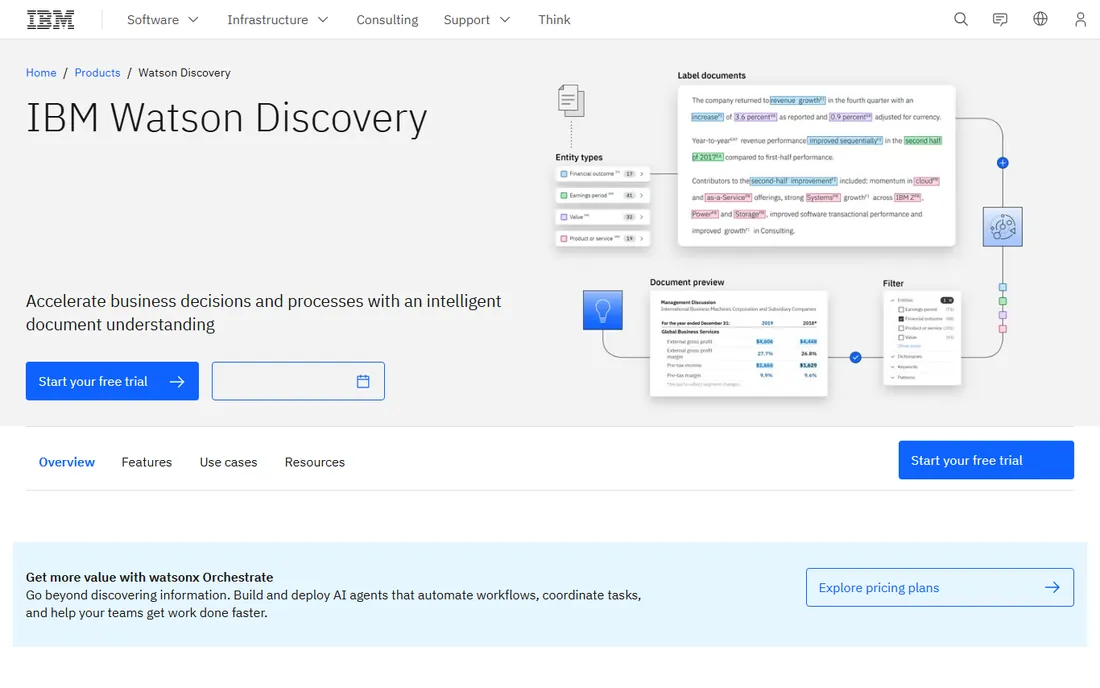Click the '3.6 percent' highlighted value
Image resolution: width=1100 pixels, height=688 pixels.
click(756, 117)
